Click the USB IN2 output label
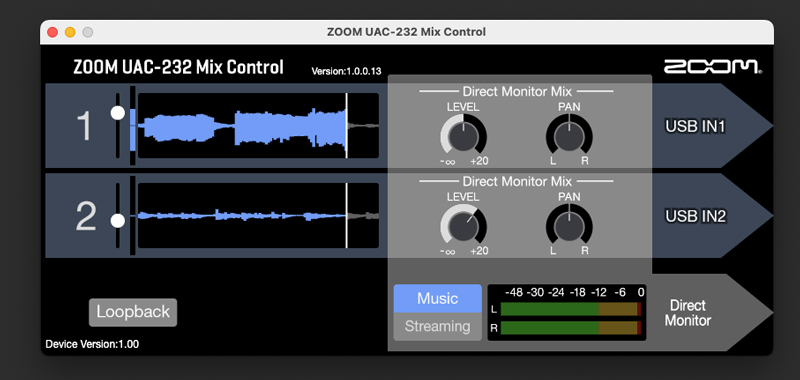This screenshot has width=800, height=380. tap(695, 216)
